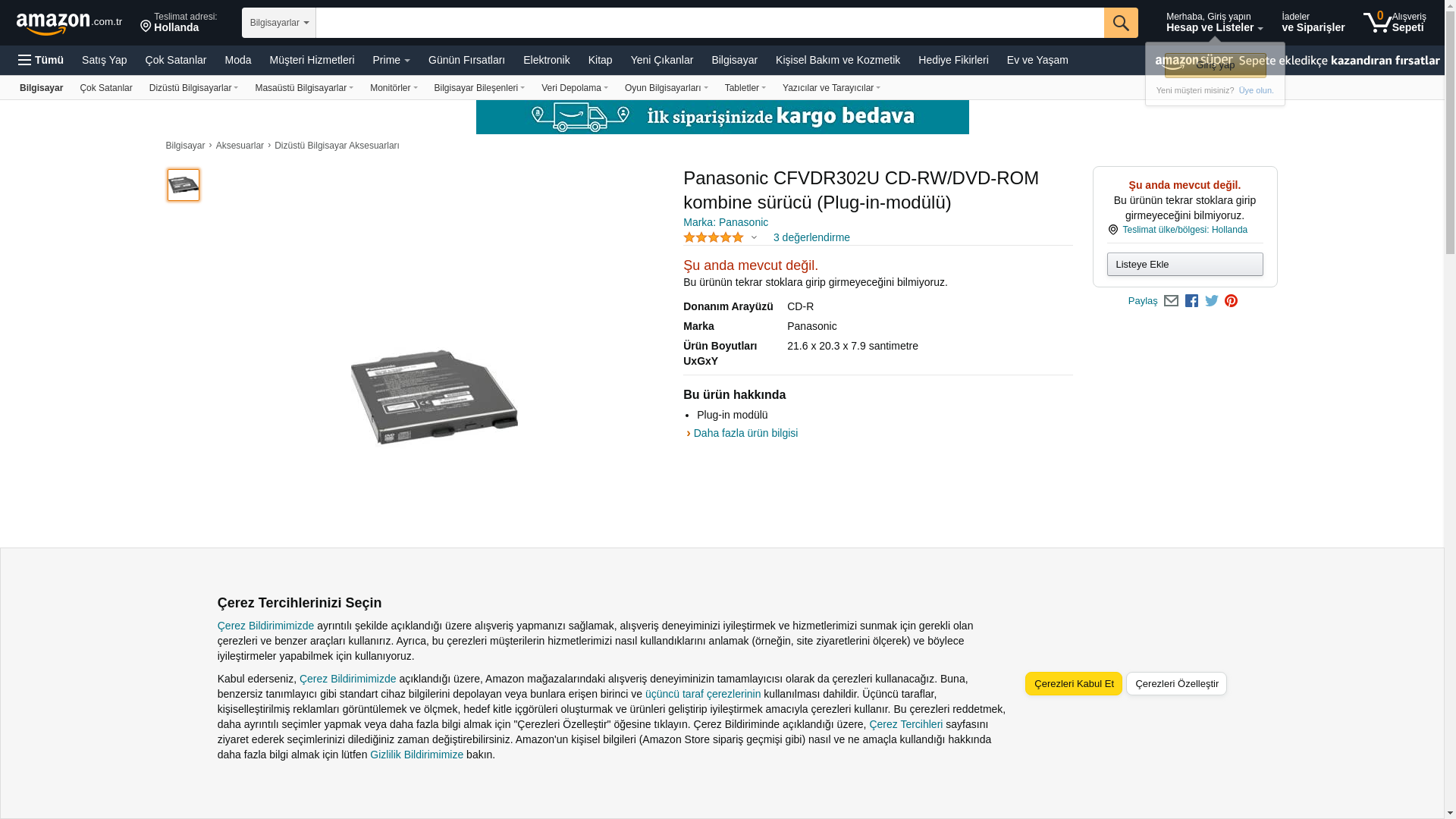Open the Tümü hamburger menu

(x=41, y=60)
